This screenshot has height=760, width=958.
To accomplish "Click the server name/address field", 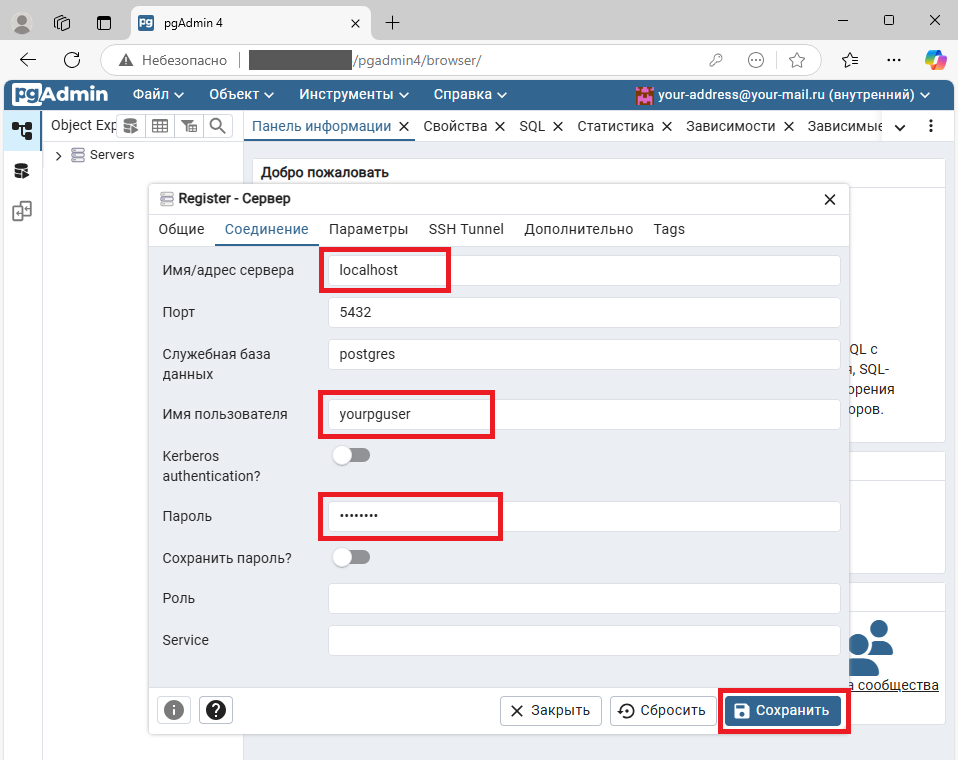I will click(584, 270).
